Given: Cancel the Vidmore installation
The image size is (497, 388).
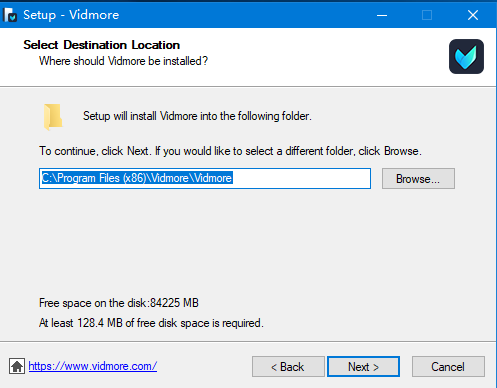Looking at the screenshot, I should [448, 367].
